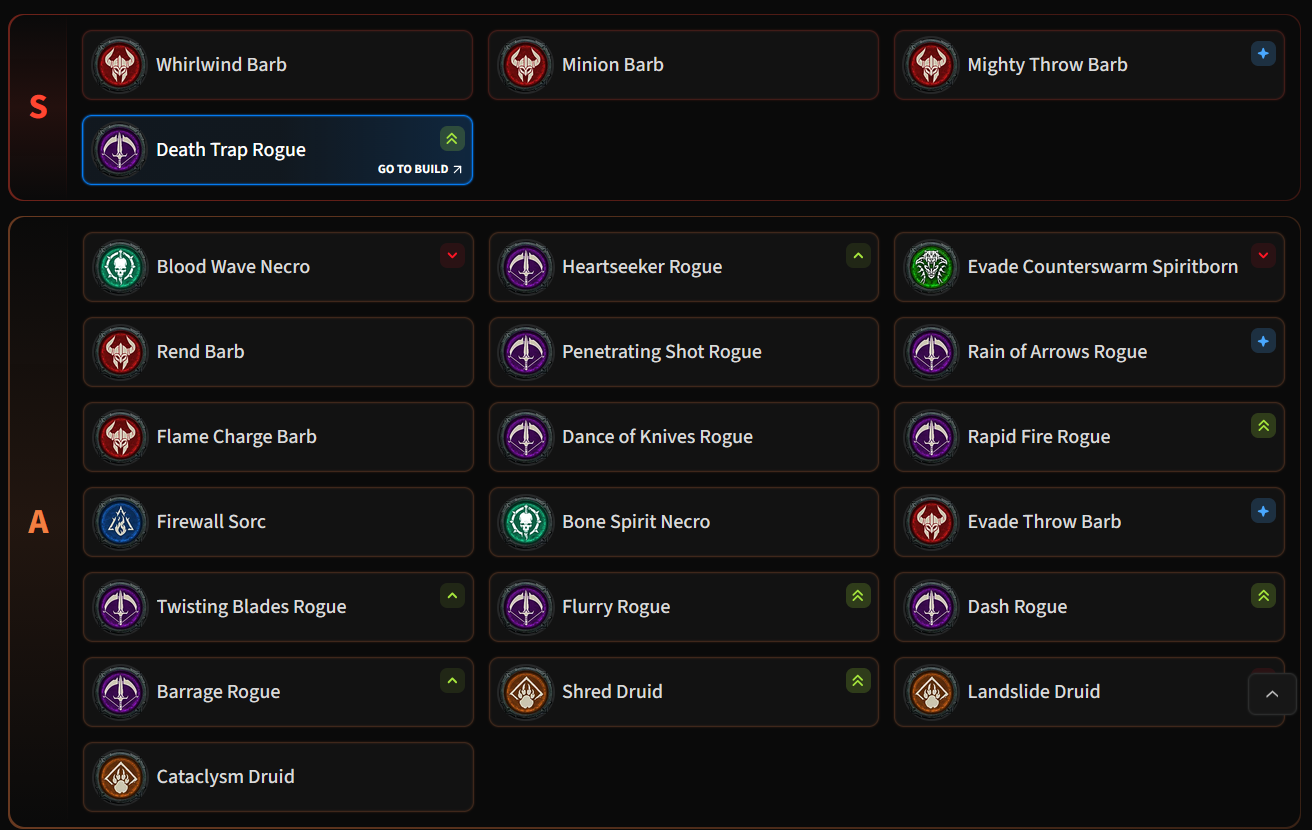Open the Minion Barb build card
Viewport: 1312px width, 830px height.
pyautogui.click(x=683, y=65)
